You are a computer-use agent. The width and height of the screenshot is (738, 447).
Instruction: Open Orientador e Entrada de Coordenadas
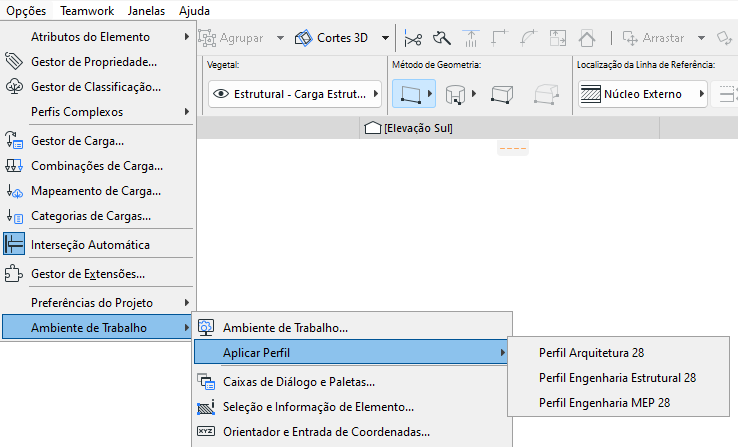point(353,431)
